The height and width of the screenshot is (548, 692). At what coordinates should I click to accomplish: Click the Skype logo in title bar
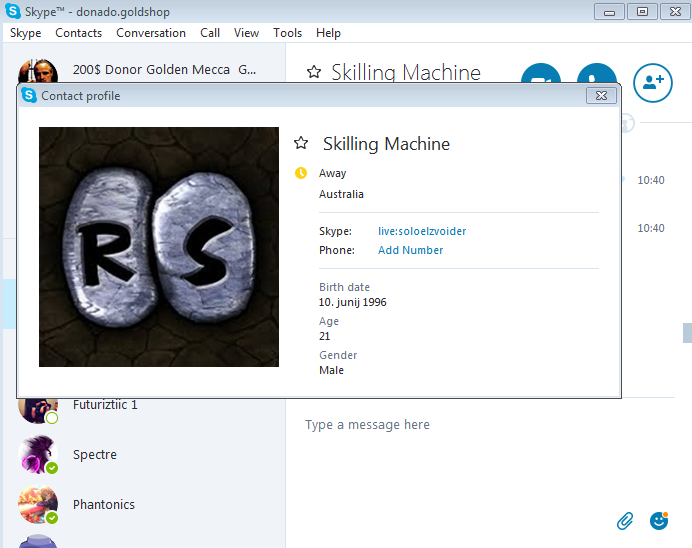point(13,11)
